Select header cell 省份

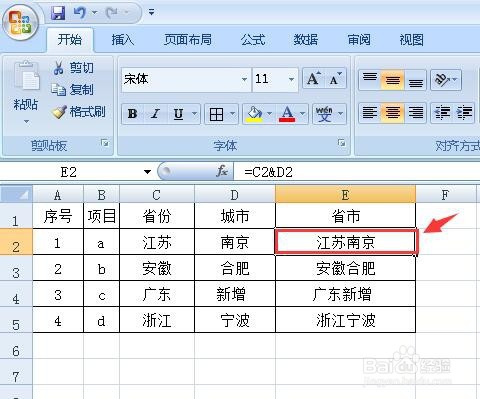[x=157, y=216]
